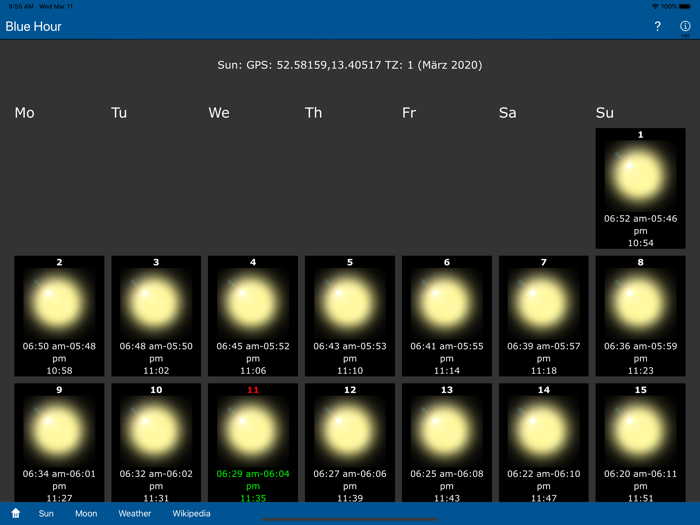Tap the home icon in bottom bar
The height and width of the screenshot is (525, 700).
coord(16,513)
